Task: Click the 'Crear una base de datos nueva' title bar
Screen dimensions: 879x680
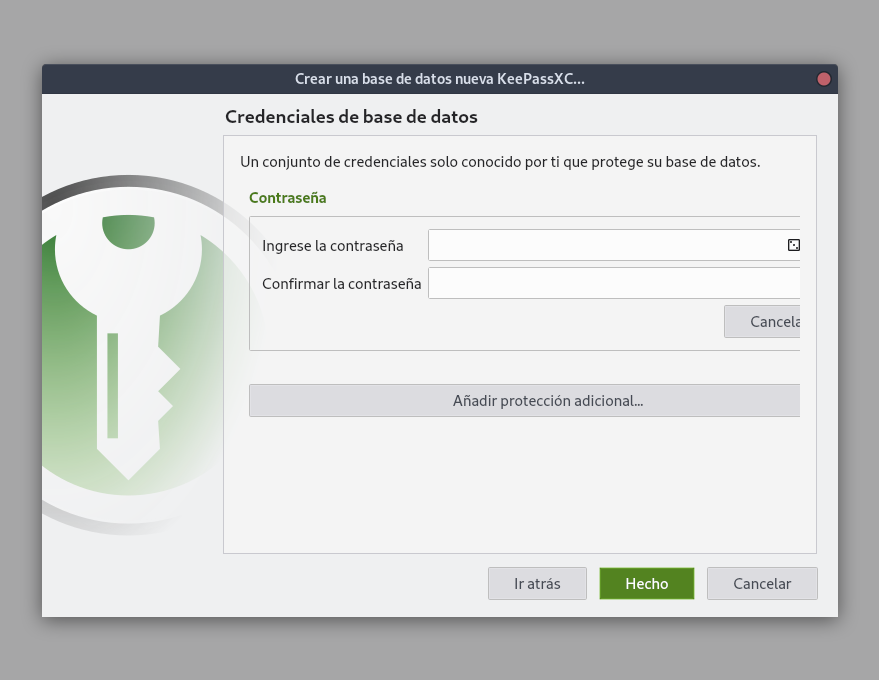Action: 439,79
